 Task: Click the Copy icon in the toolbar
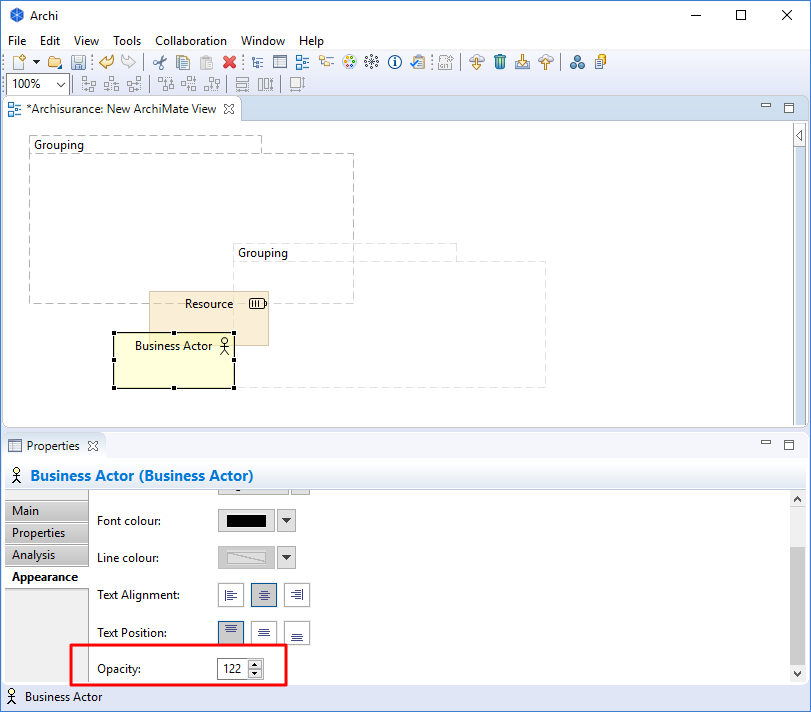183,62
